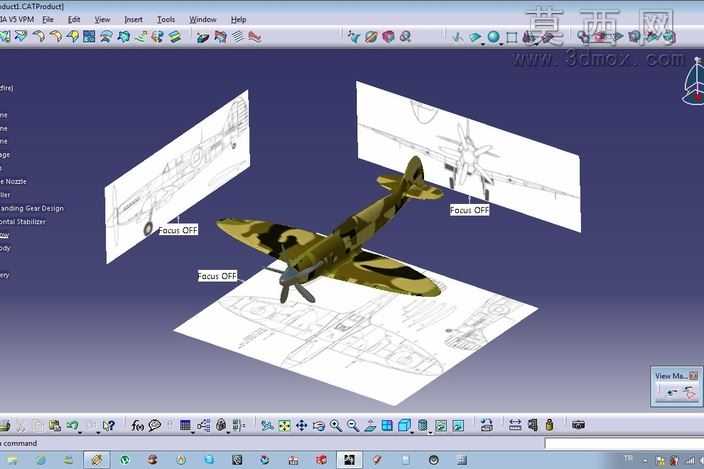The width and height of the screenshot is (704, 469).
Task: Open dropdown arrow beside Isometric View icon
Action: (412, 432)
